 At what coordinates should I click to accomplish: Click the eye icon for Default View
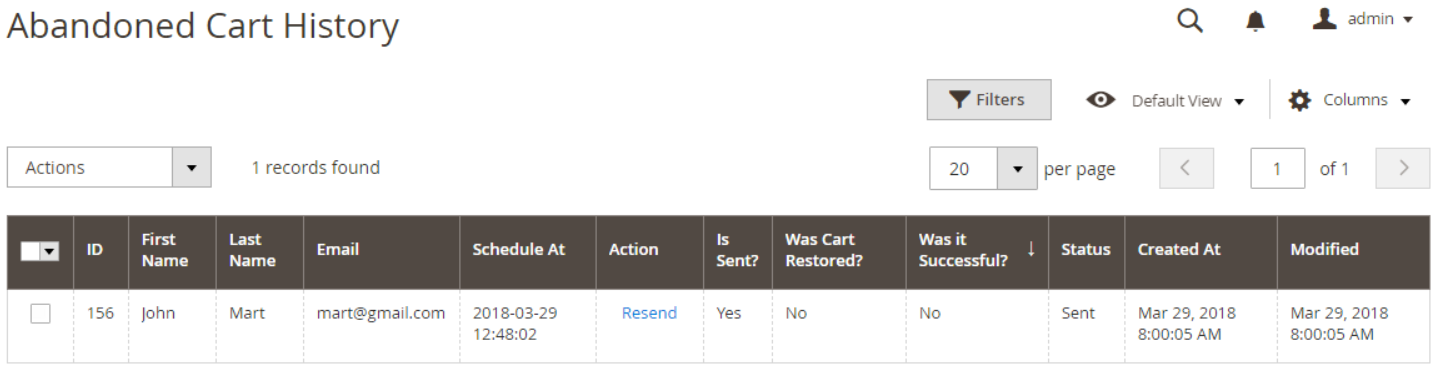pos(1101,100)
